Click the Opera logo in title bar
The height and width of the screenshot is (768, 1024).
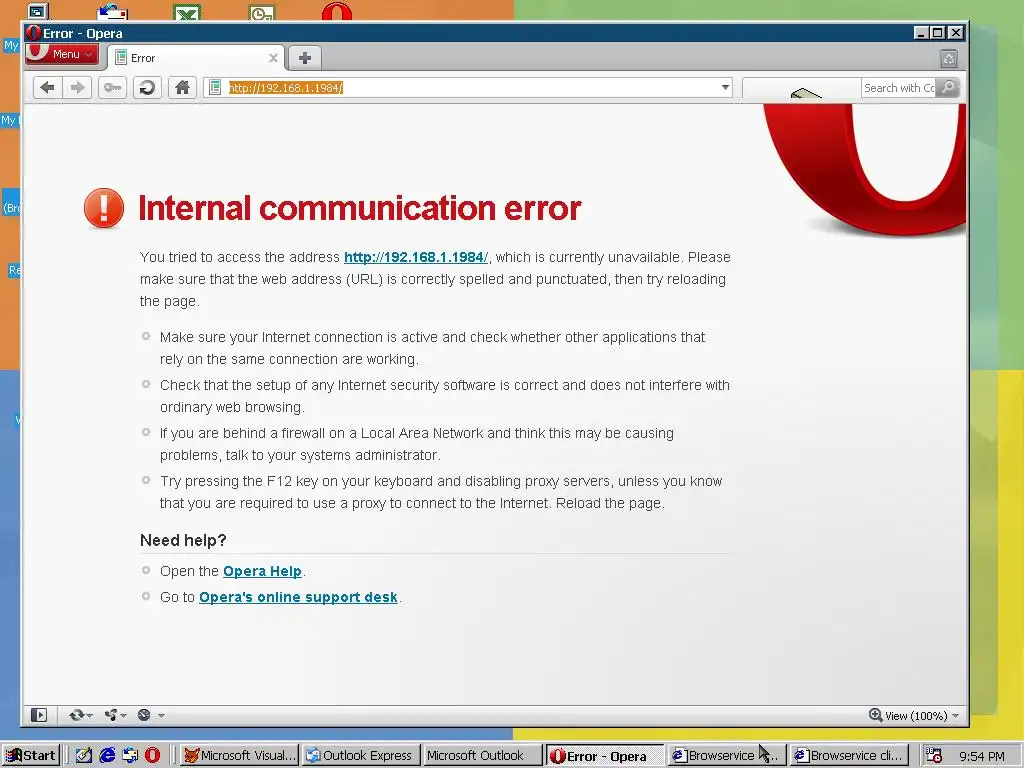click(33, 33)
